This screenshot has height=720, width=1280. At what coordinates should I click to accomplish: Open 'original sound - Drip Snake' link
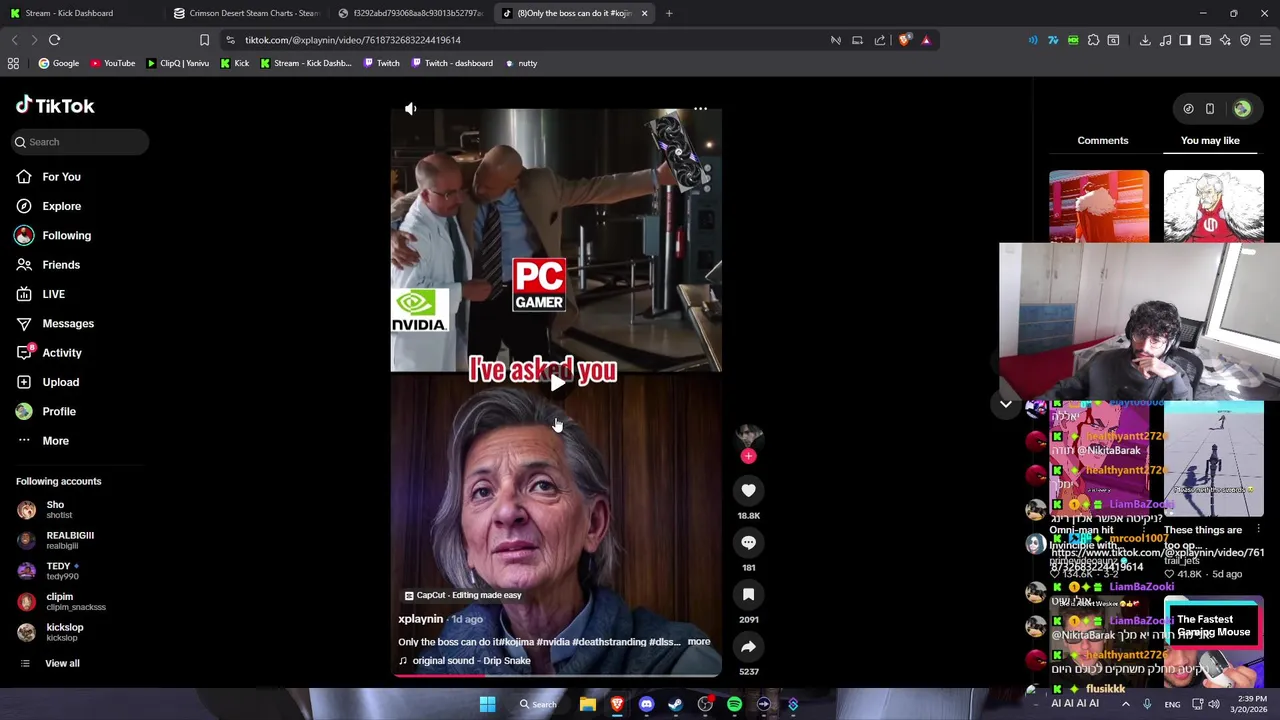(465, 661)
